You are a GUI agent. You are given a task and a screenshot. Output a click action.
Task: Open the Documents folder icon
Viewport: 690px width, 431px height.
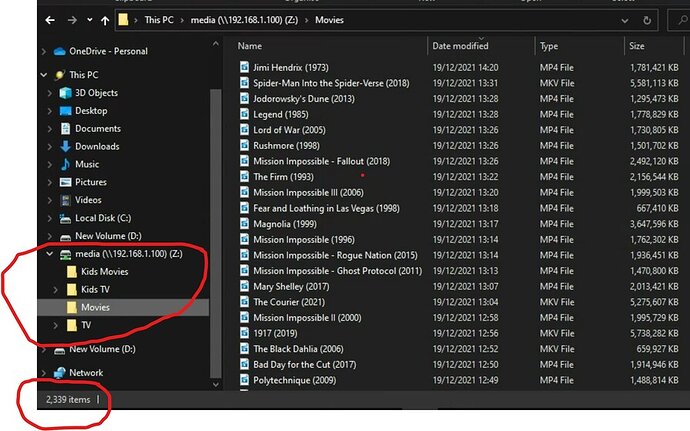coord(66,129)
